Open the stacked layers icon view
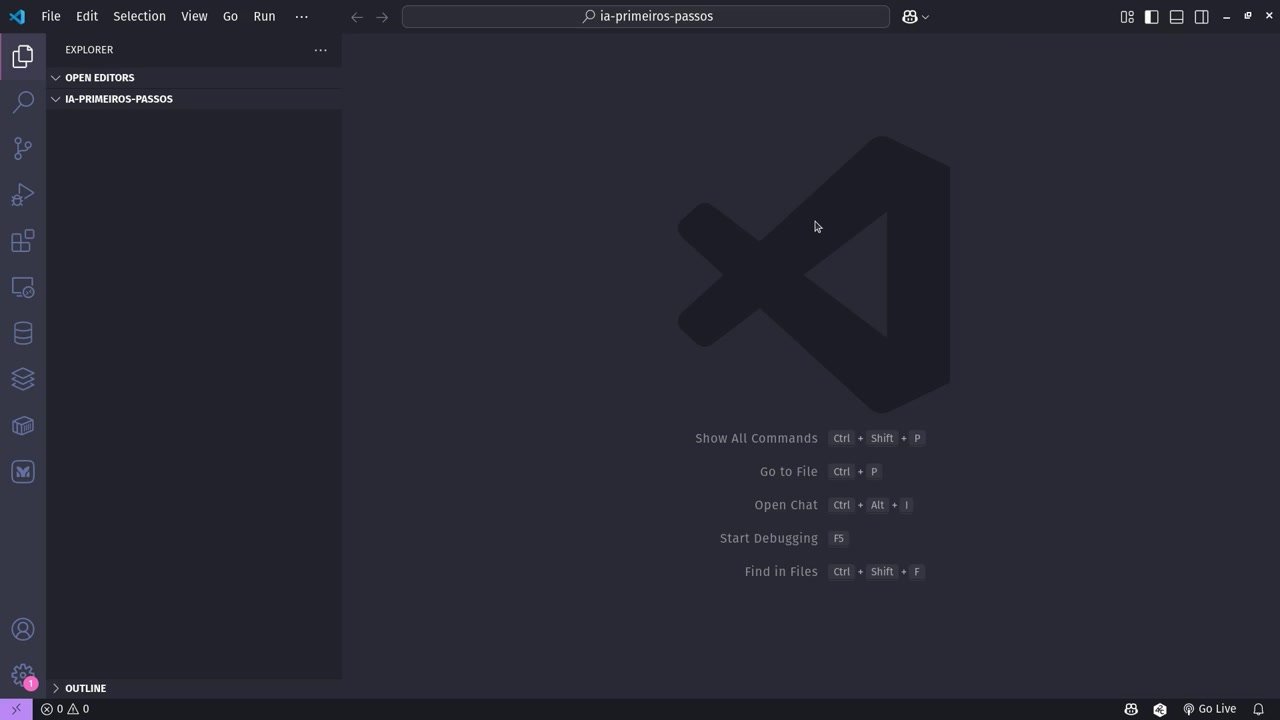This screenshot has width=1280, height=720. [x=22, y=379]
